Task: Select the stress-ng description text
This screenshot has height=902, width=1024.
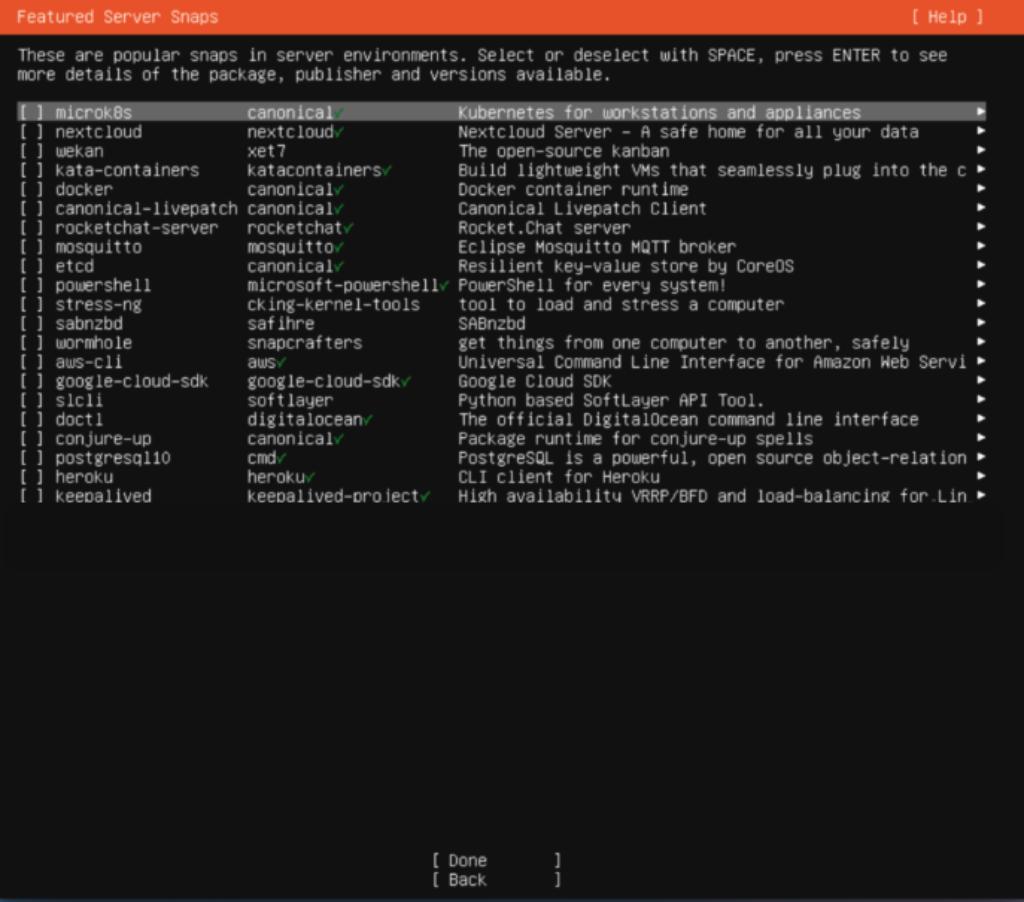Action: click(620, 305)
